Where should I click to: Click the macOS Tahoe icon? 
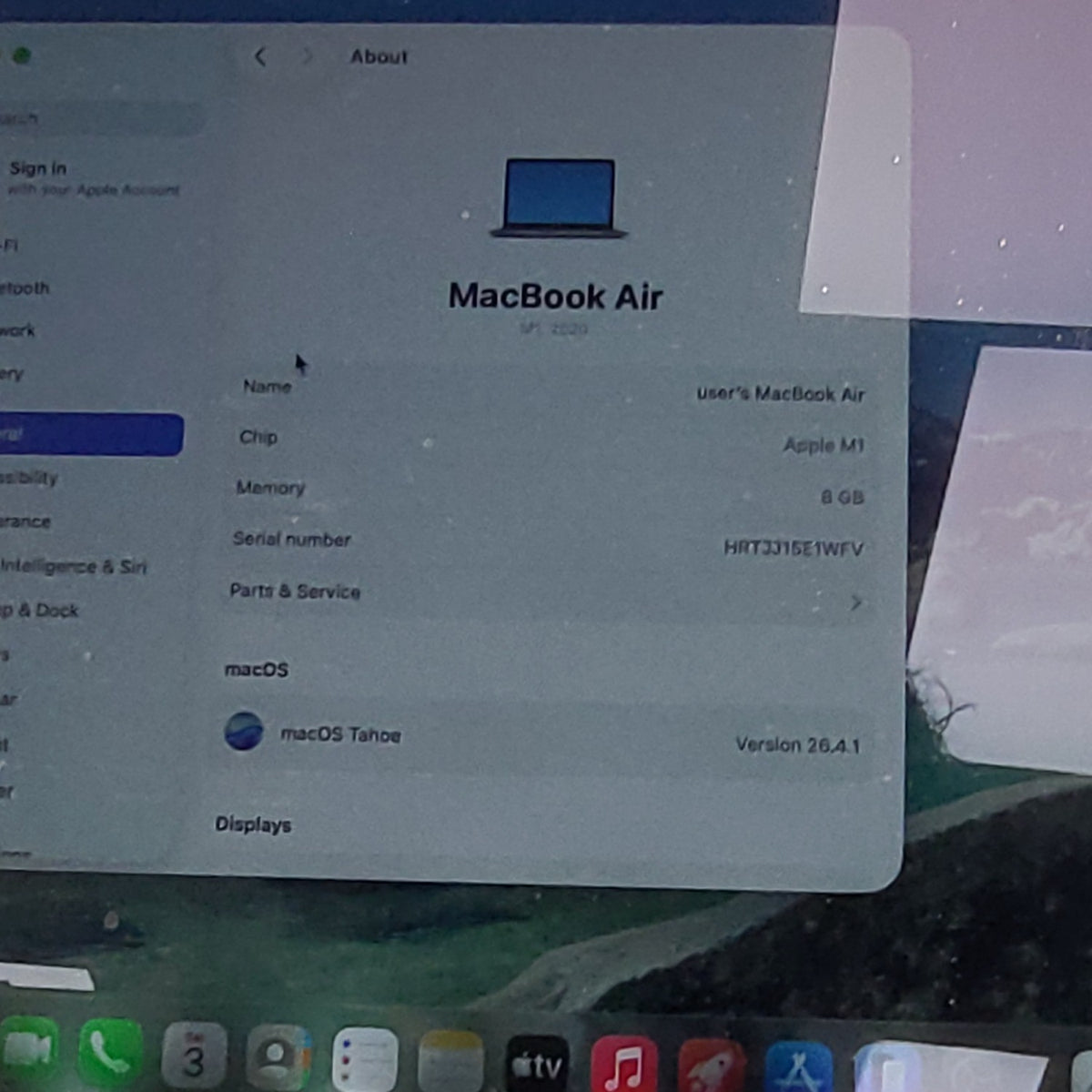[x=244, y=731]
